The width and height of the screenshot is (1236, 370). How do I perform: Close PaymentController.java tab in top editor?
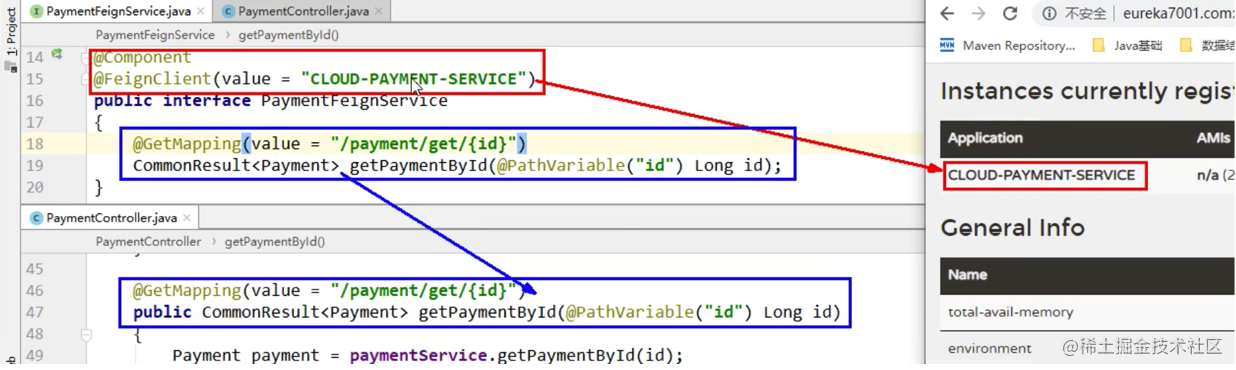(379, 12)
